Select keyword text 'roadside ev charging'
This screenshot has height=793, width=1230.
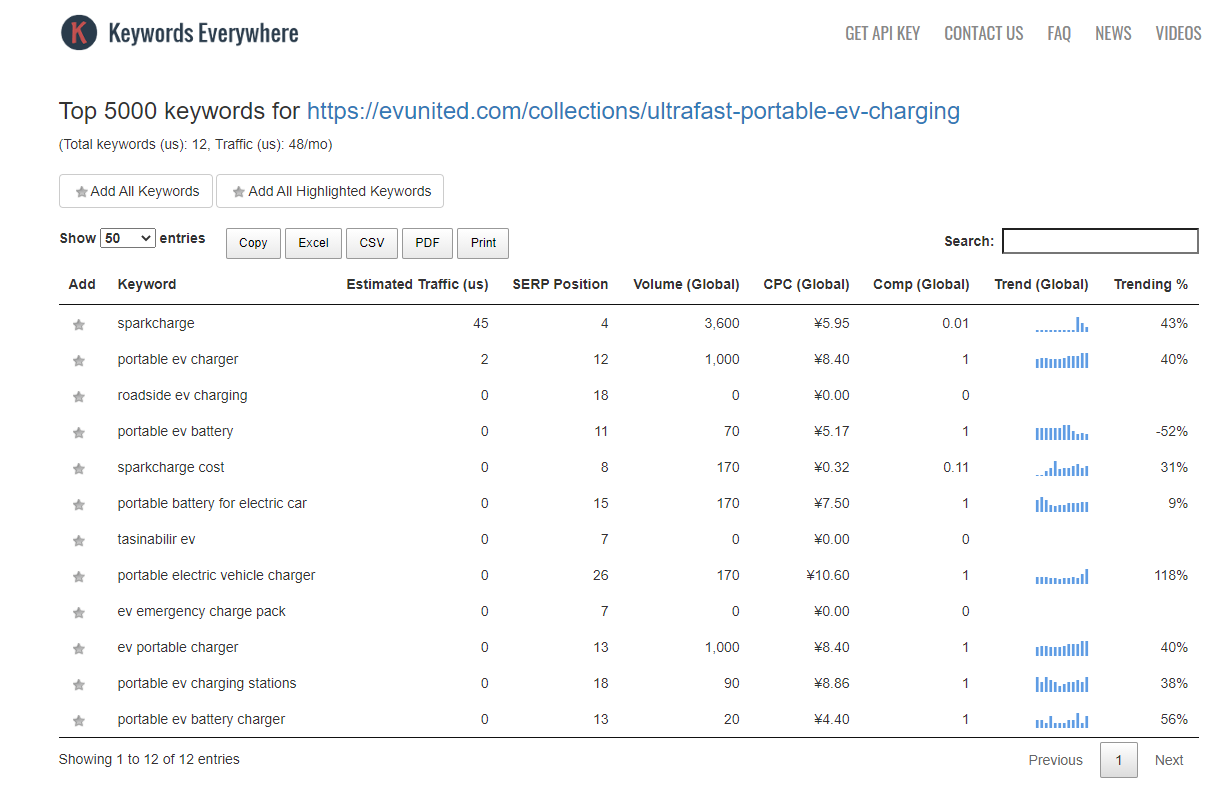pos(182,395)
